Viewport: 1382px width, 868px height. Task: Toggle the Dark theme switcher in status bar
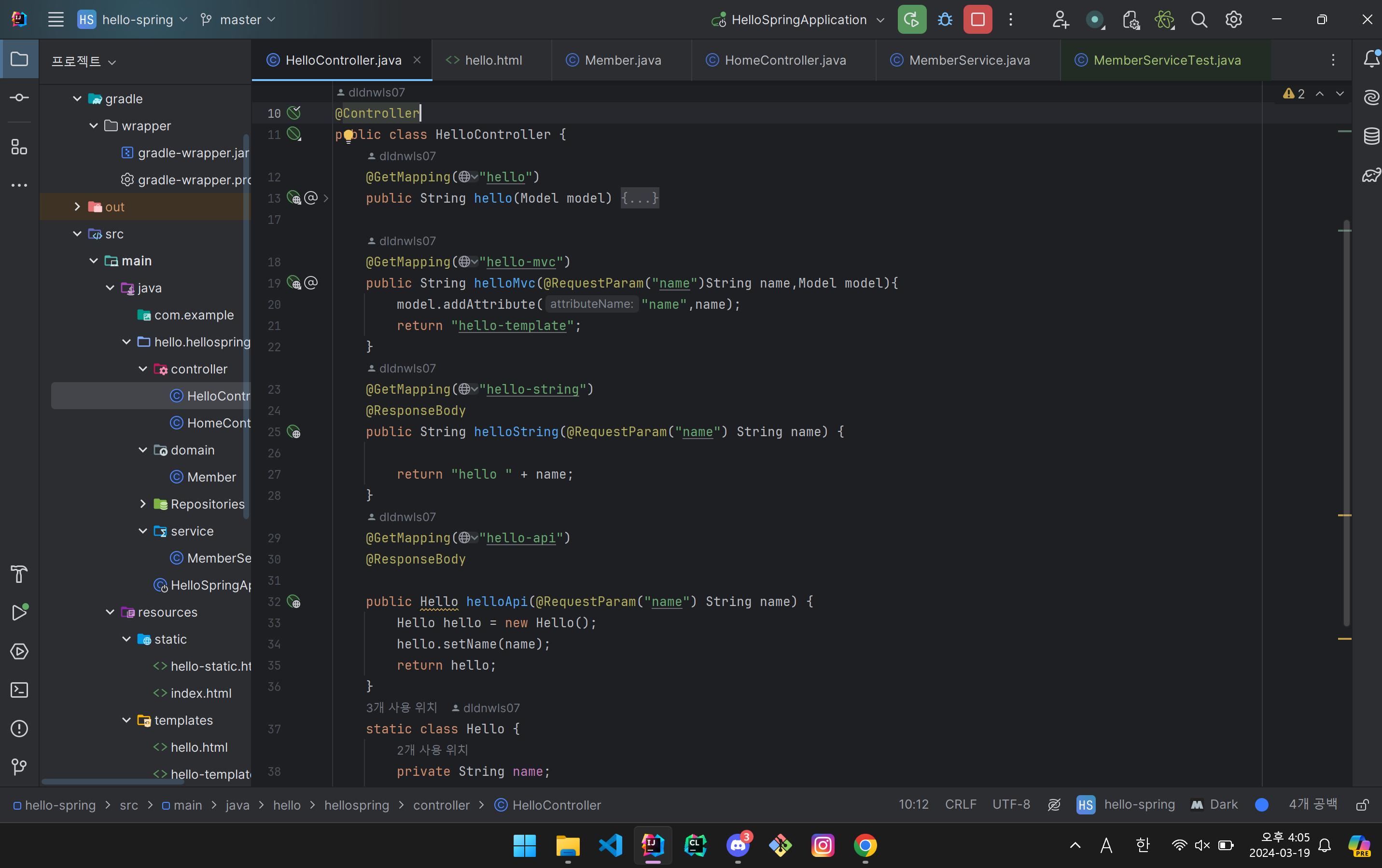1214,804
